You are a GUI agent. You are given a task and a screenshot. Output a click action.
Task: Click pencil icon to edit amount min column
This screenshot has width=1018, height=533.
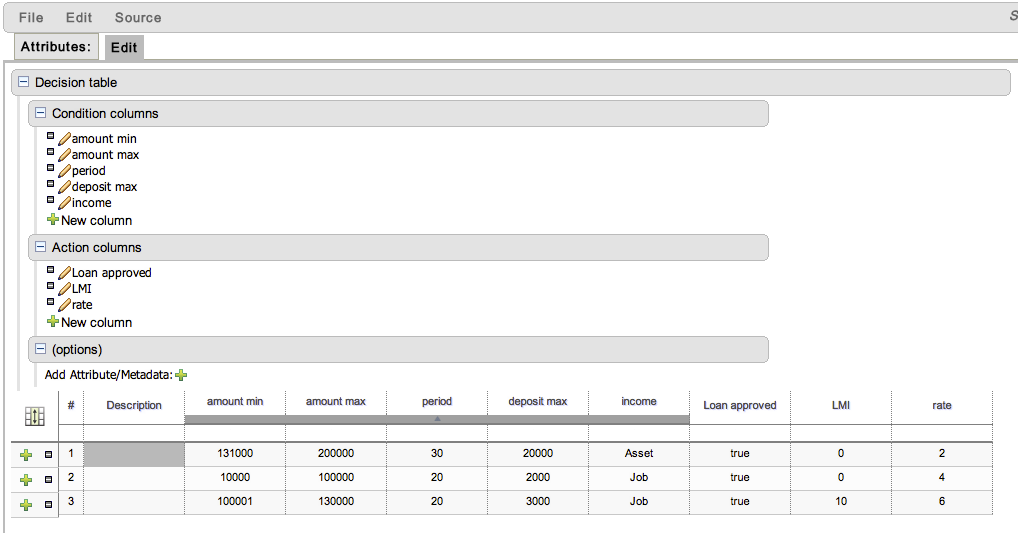65,139
